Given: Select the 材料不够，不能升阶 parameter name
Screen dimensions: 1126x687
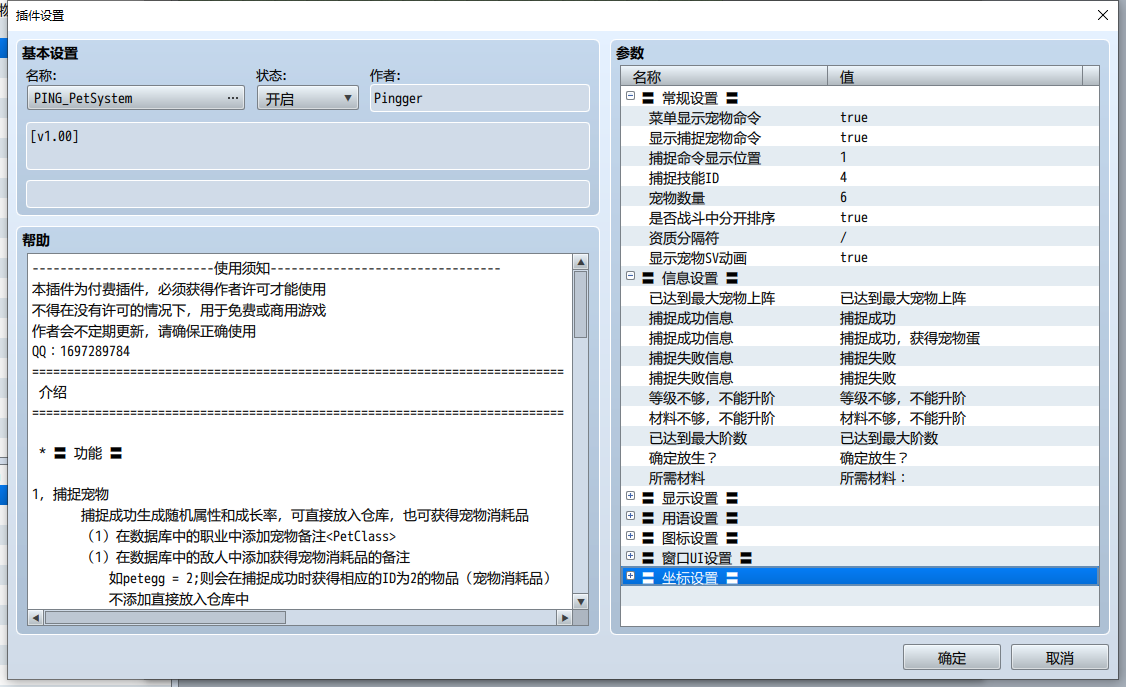Looking at the screenshot, I should (712, 418).
